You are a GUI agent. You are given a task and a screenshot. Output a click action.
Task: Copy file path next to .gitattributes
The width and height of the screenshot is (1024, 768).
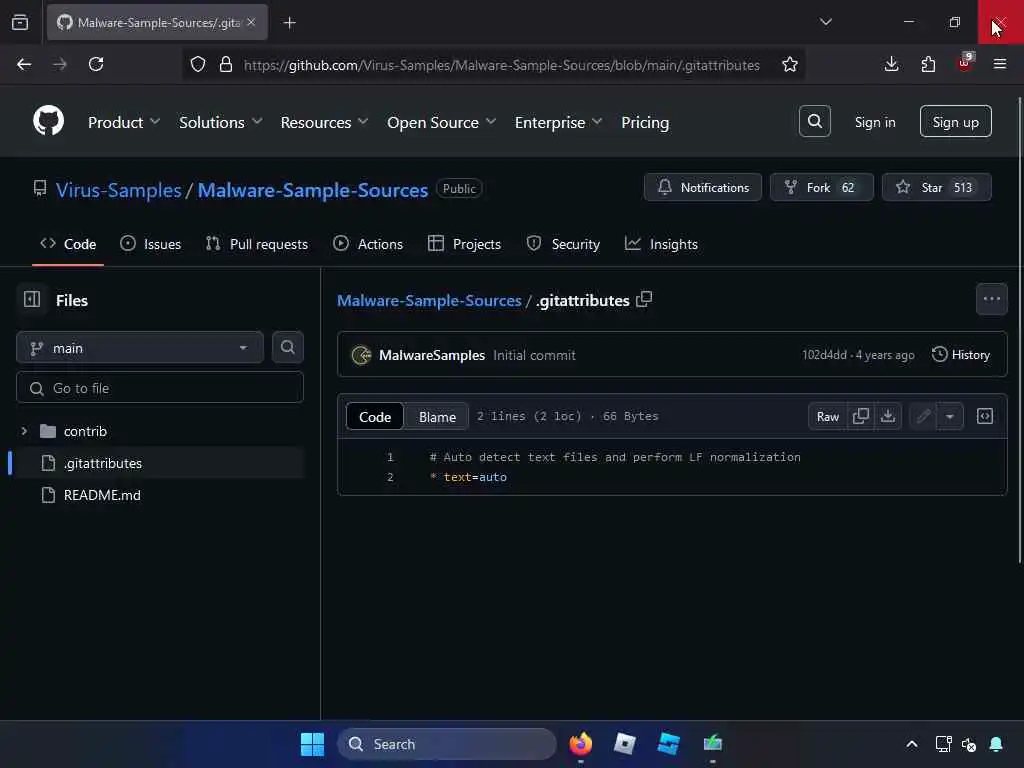coord(644,299)
